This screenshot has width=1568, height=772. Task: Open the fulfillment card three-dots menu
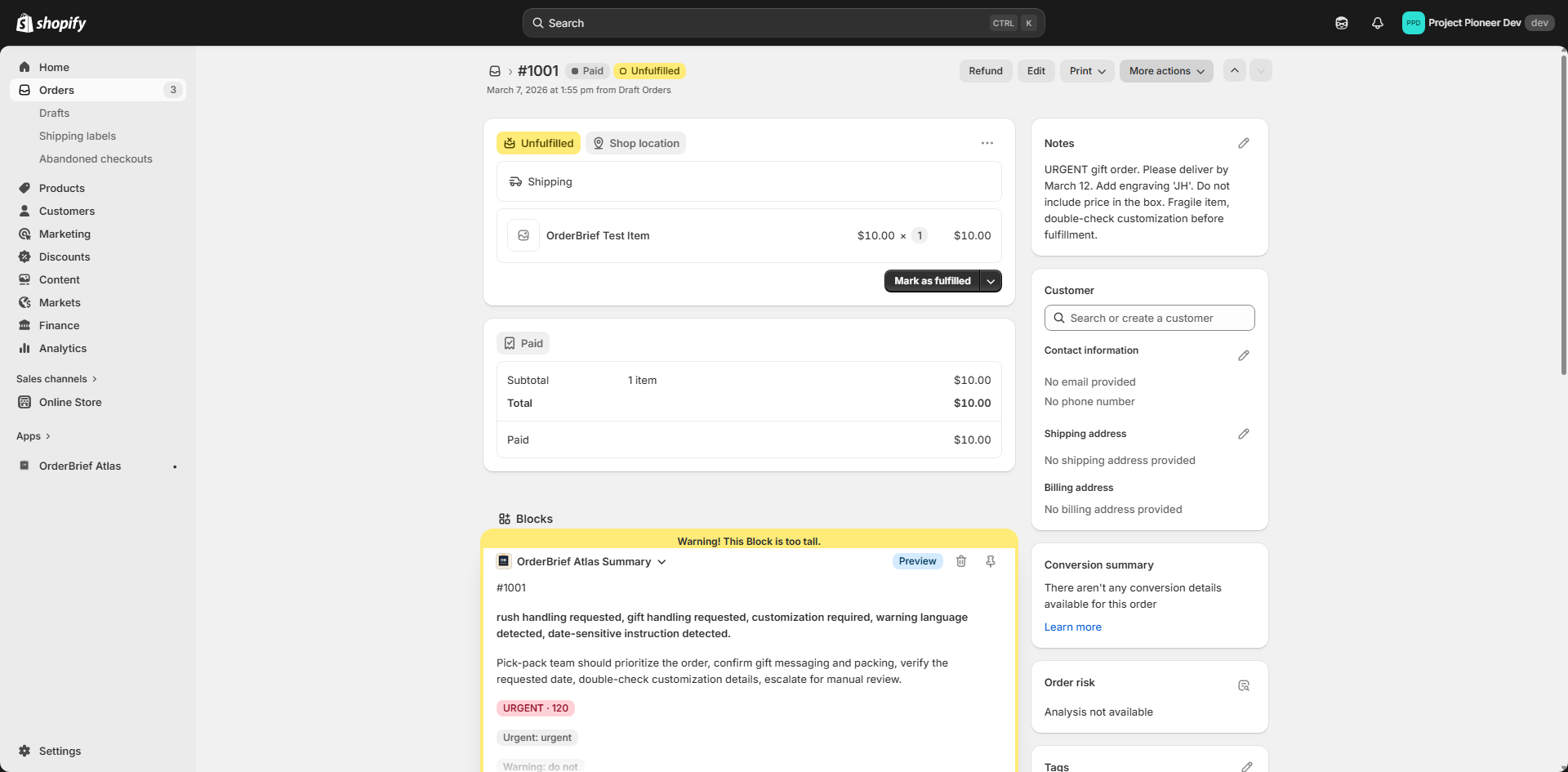point(987,143)
